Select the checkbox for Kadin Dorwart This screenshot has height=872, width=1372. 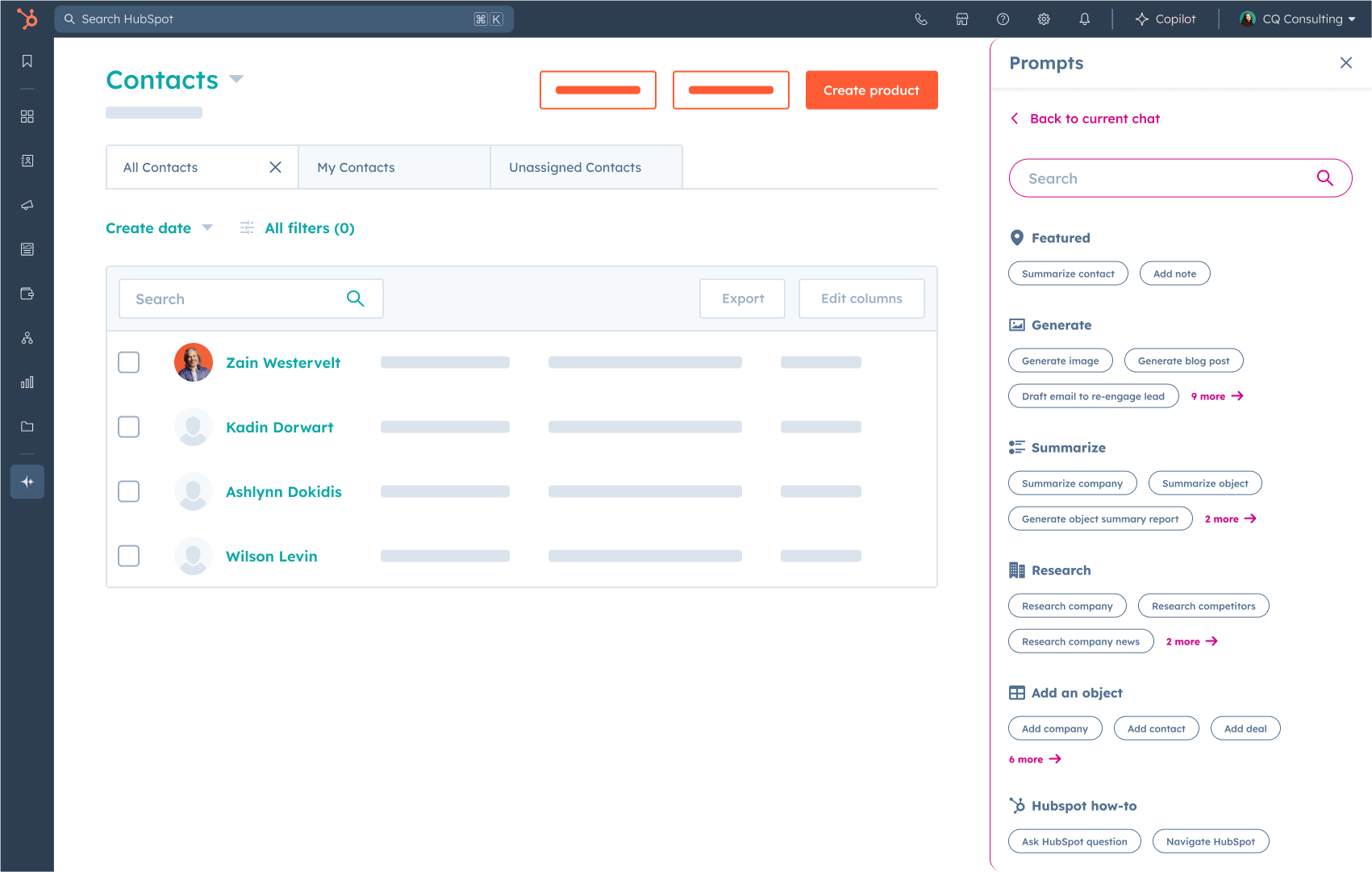pos(128,427)
